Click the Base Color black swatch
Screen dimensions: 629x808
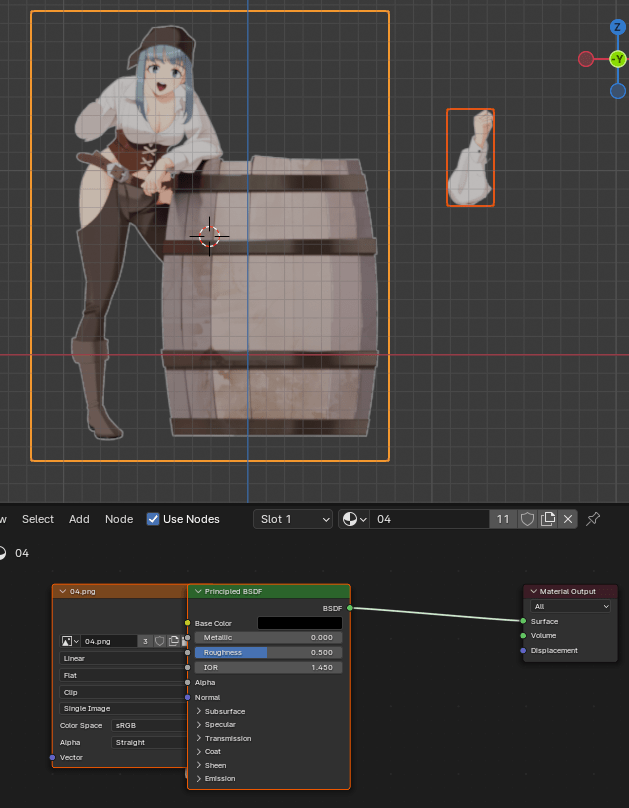click(x=299, y=623)
